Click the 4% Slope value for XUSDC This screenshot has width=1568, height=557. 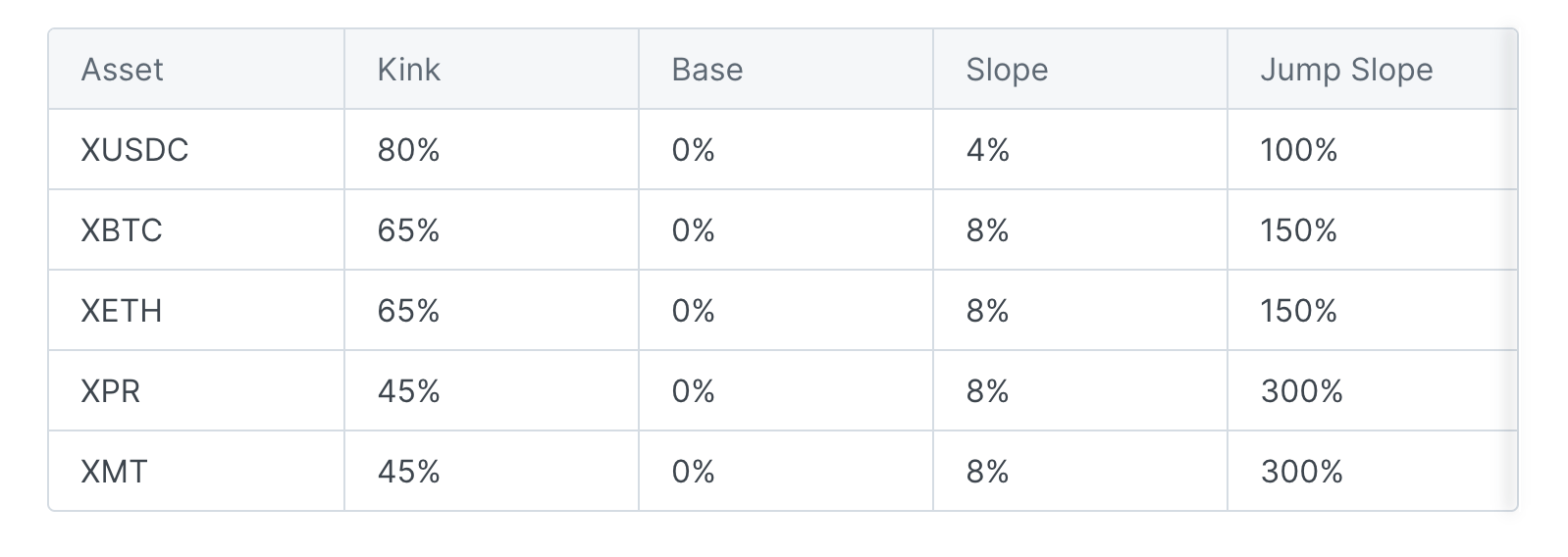[987, 150]
